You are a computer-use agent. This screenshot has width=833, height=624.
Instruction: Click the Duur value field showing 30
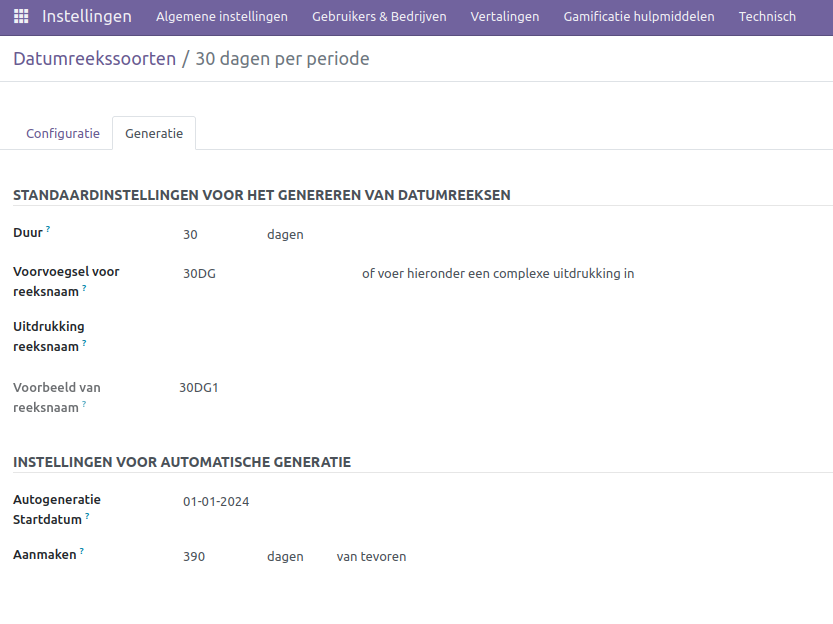pyautogui.click(x=190, y=234)
